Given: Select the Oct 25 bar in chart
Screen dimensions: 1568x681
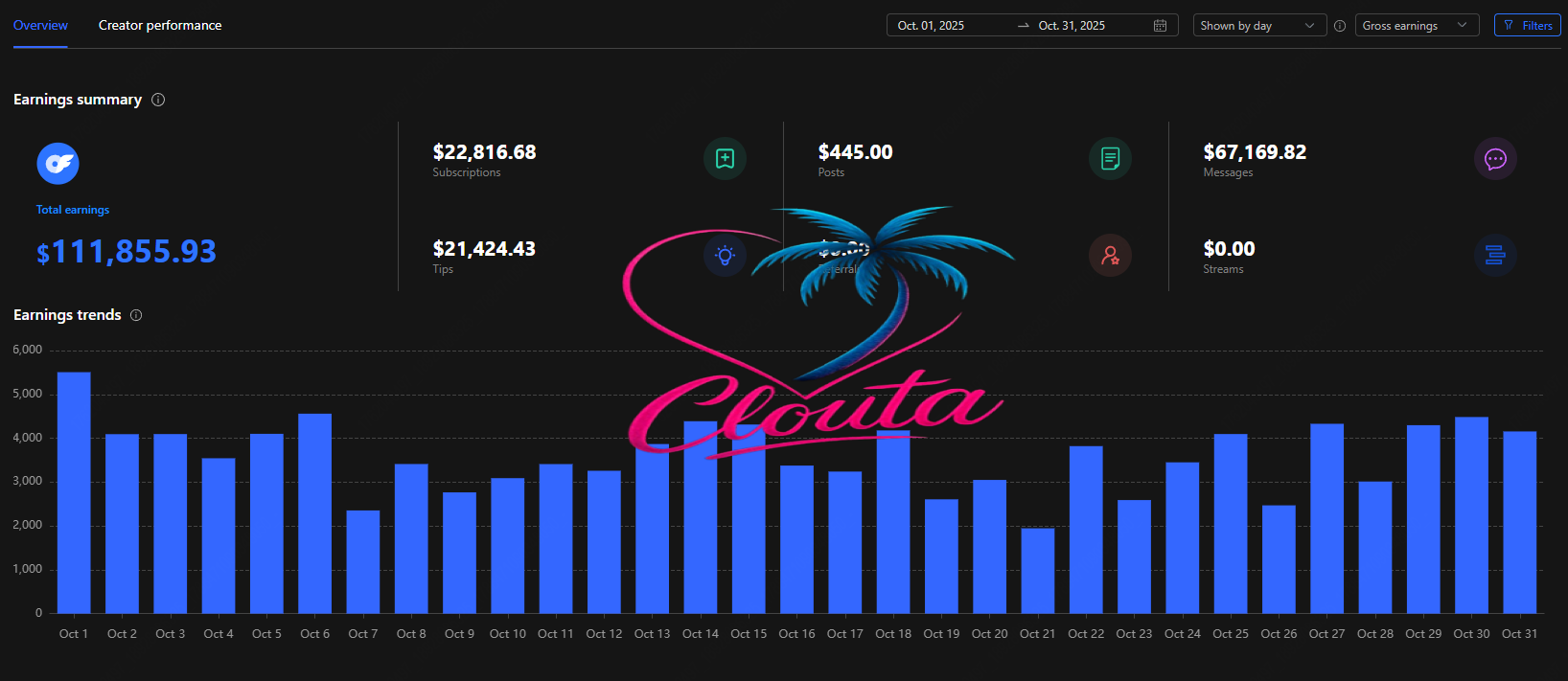Looking at the screenshot, I should pos(1231,524).
